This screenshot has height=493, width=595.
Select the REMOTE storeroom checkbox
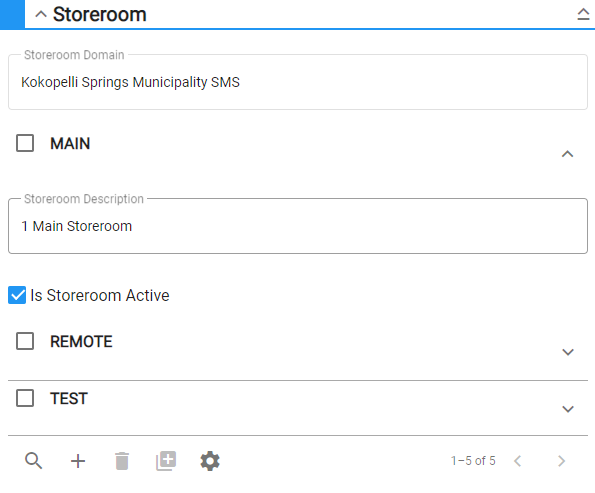(25, 341)
